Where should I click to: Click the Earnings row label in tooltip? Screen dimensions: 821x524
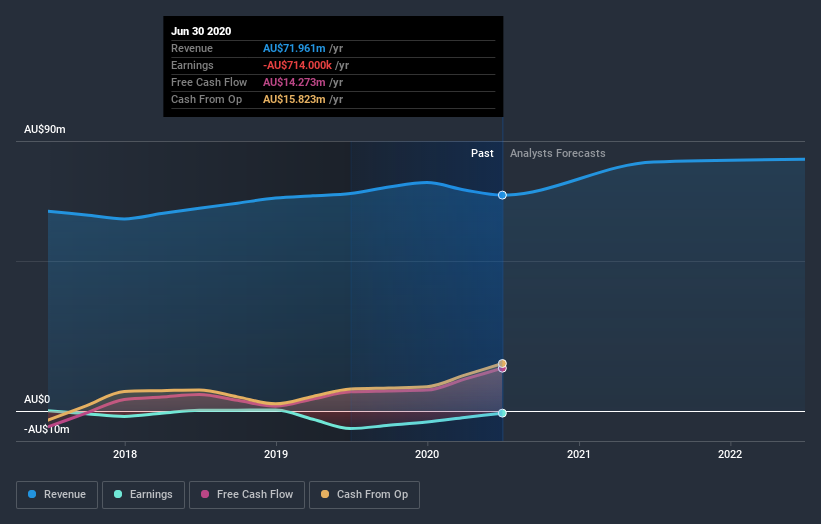click(192, 65)
